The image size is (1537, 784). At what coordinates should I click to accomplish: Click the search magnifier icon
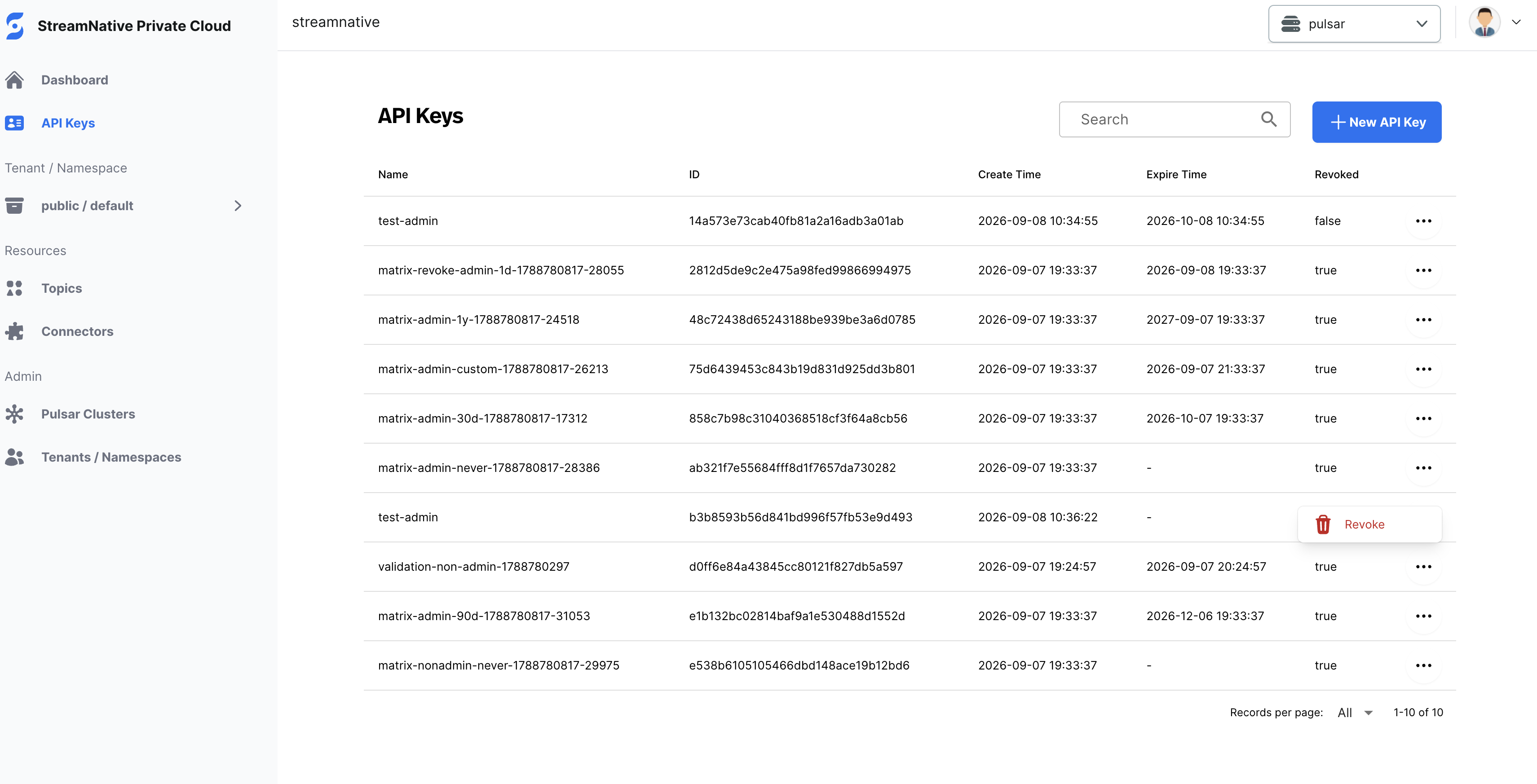(1268, 119)
